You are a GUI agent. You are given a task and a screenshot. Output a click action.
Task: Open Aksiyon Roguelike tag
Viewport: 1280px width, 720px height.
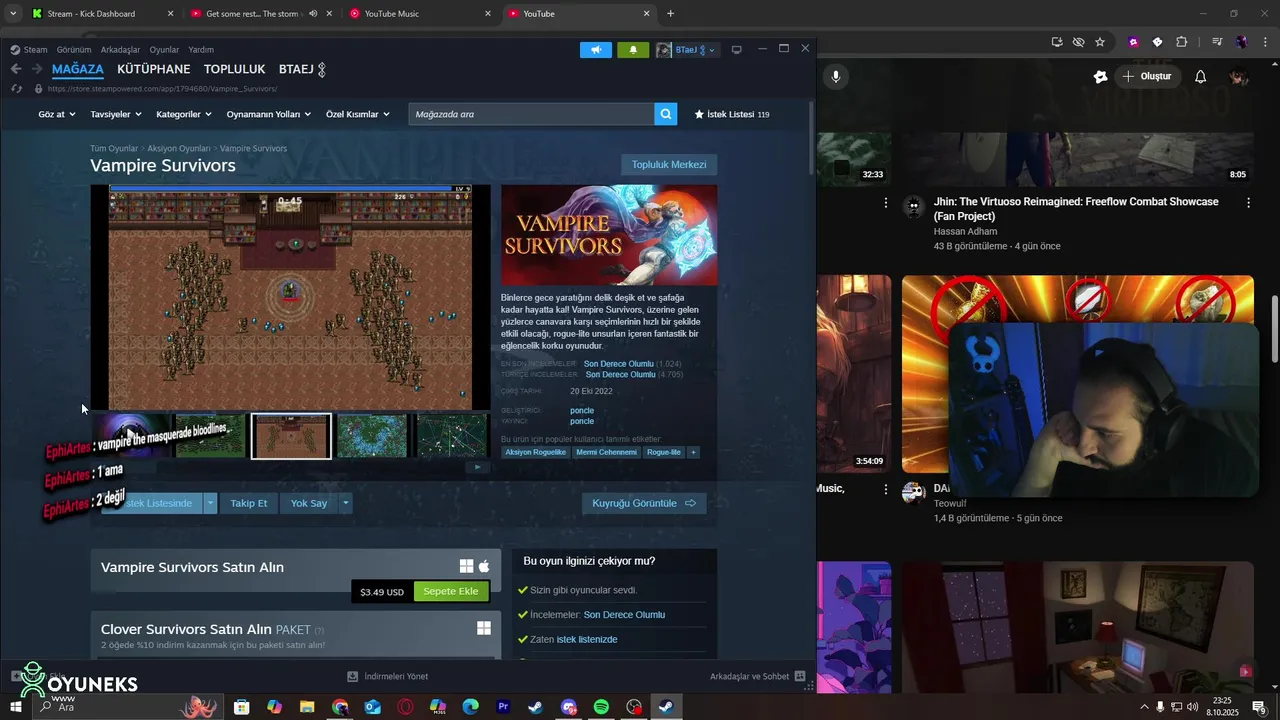[536, 452]
